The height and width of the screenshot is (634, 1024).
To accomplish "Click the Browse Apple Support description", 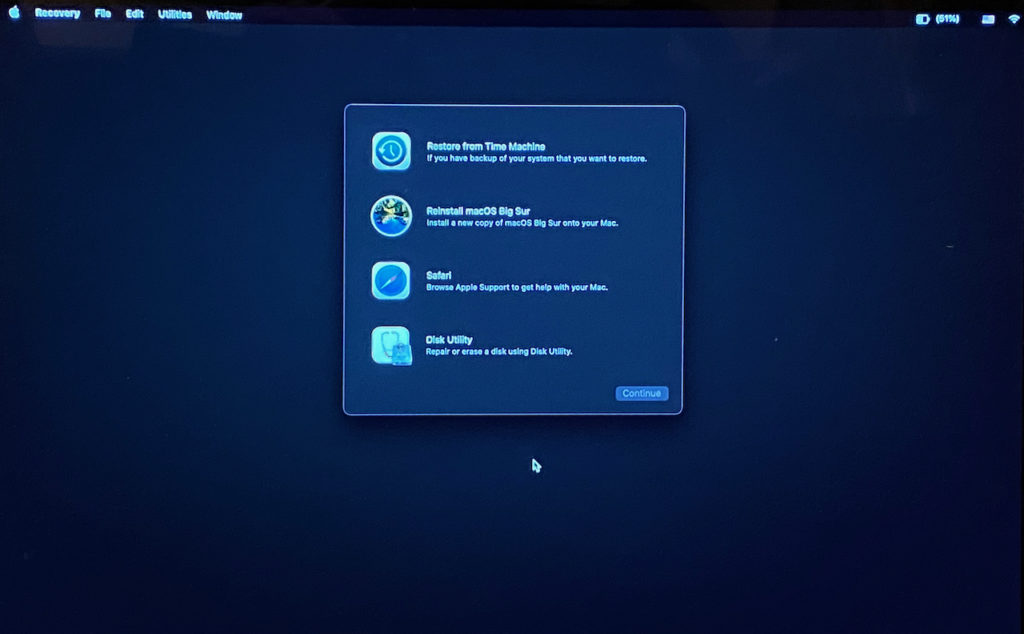I will coord(517,287).
